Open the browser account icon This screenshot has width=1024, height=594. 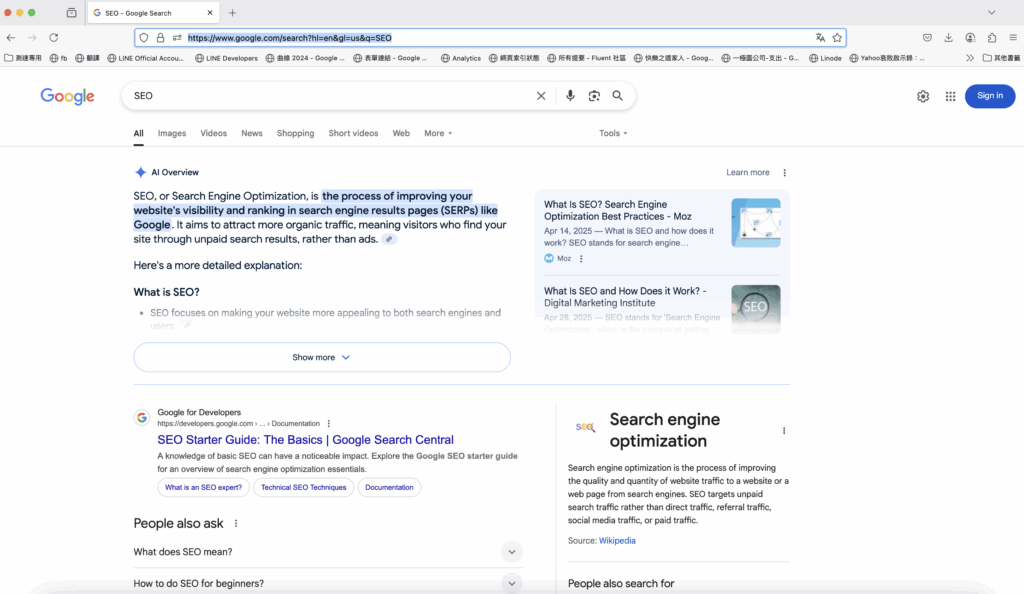pos(970,38)
